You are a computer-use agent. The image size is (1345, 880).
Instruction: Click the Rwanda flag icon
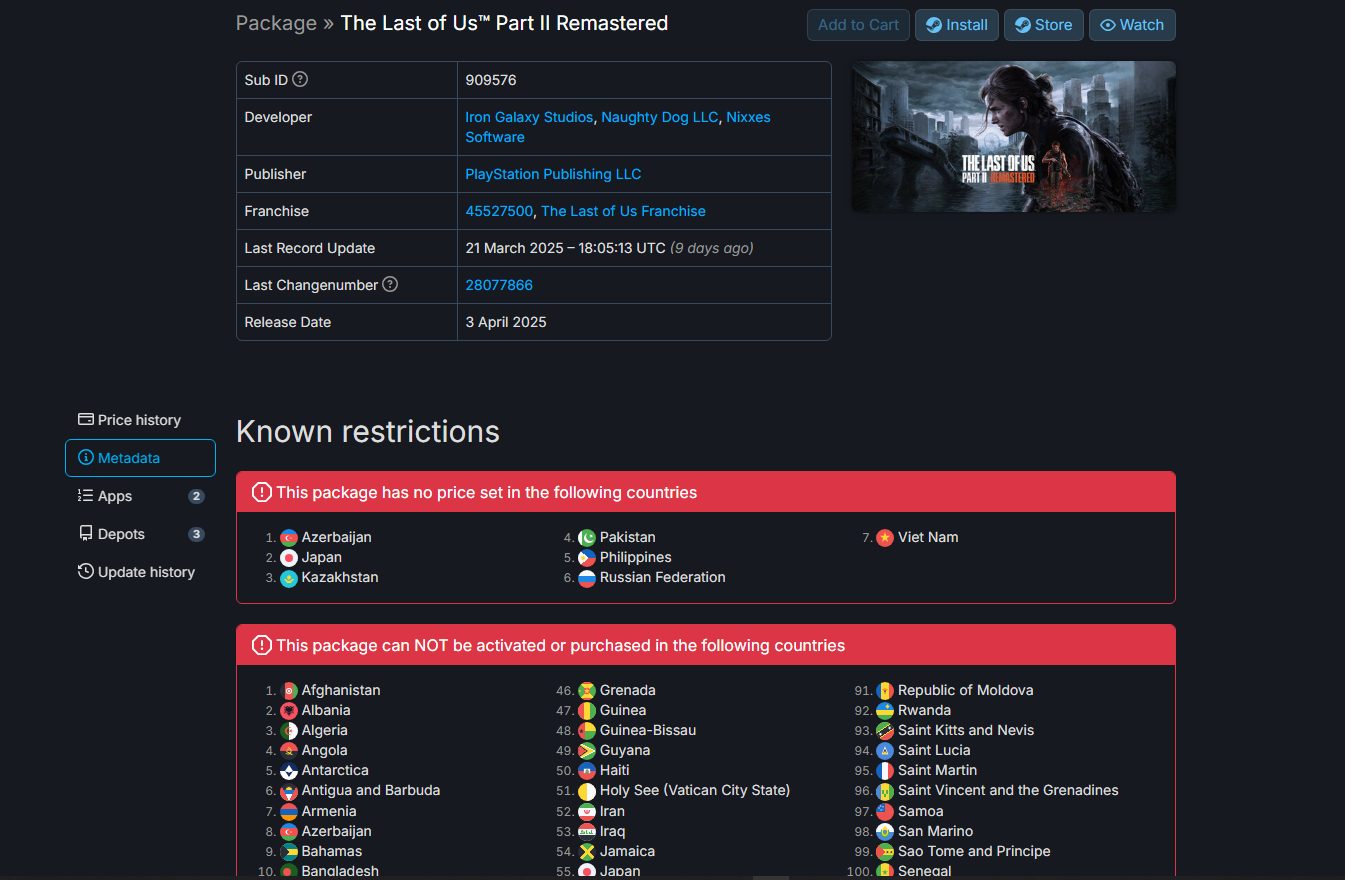[x=885, y=711]
